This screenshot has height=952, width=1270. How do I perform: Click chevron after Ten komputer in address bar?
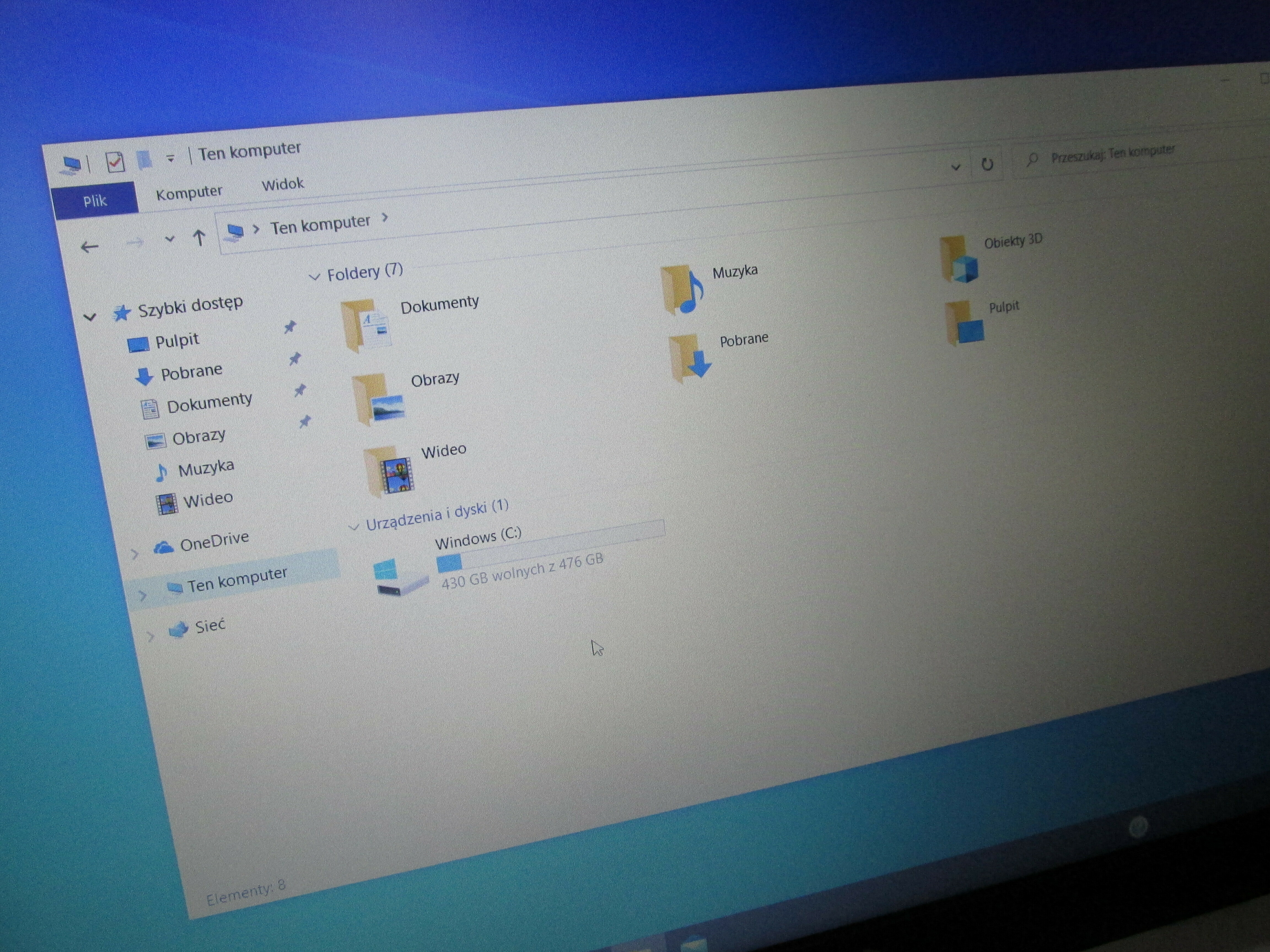click(x=385, y=218)
